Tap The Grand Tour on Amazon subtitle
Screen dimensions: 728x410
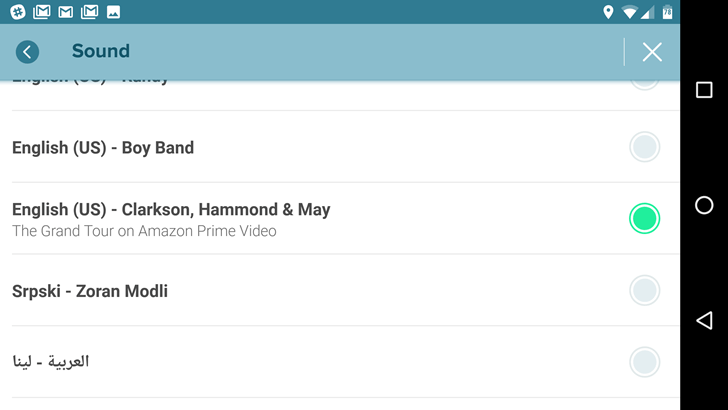point(144,231)
